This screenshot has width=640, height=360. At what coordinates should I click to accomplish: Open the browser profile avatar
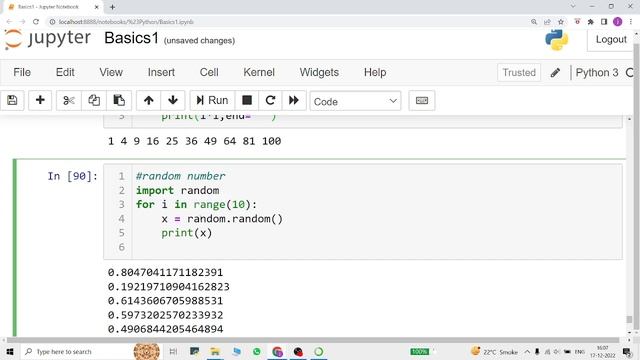[x=618, y=22]
